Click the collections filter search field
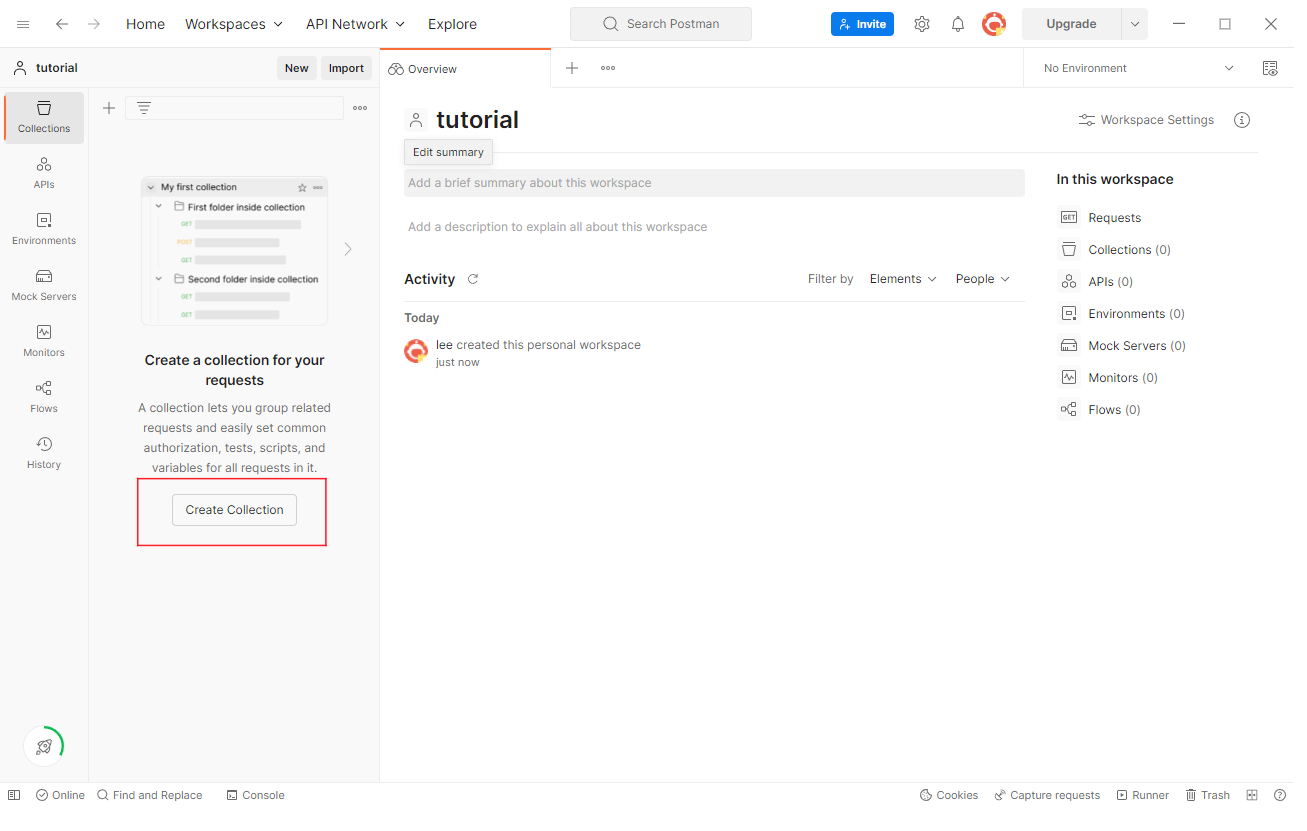1307x831 pixels. tap(234, 108)
